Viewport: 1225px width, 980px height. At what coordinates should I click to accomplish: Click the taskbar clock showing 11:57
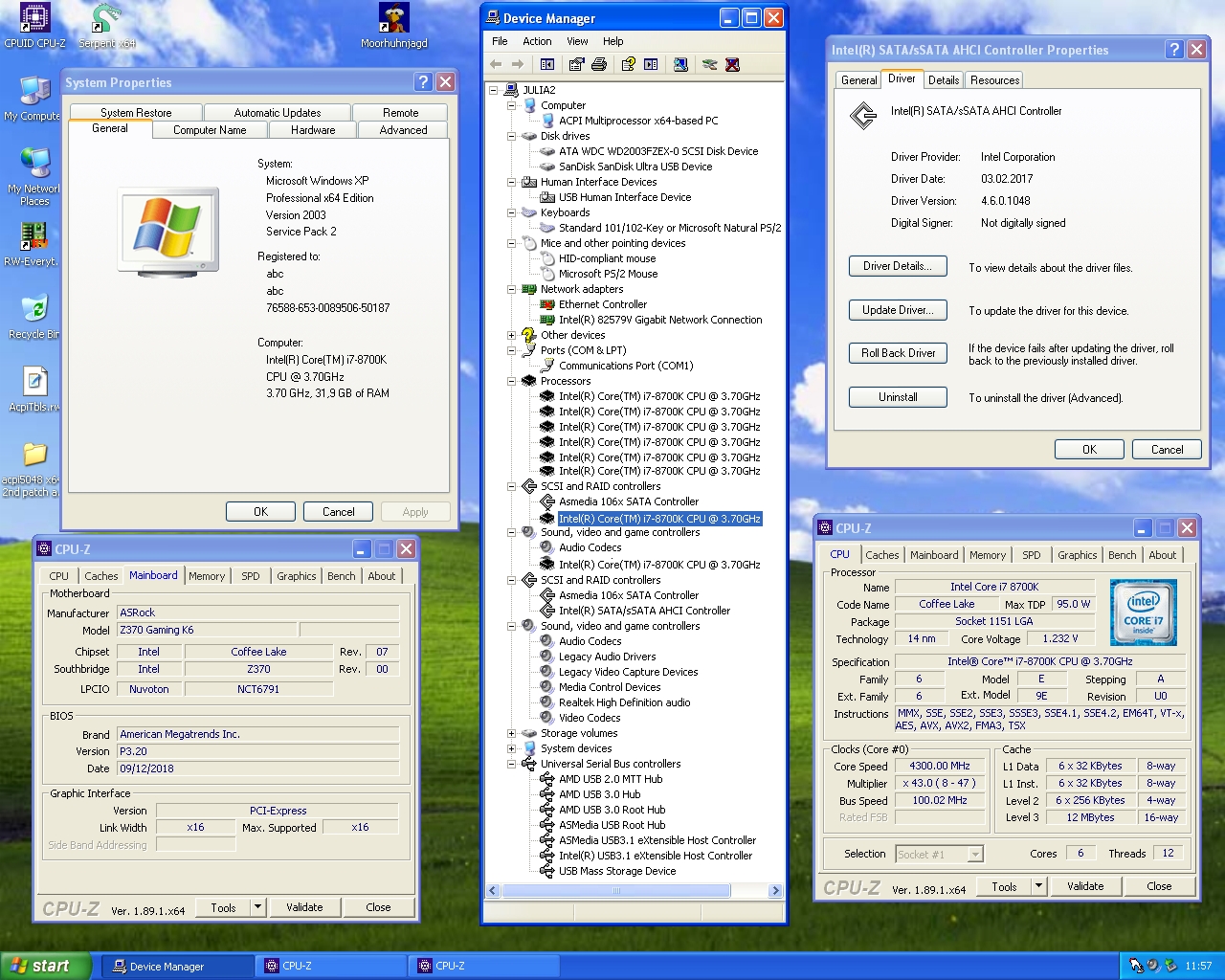click(x=1198, y=967)
